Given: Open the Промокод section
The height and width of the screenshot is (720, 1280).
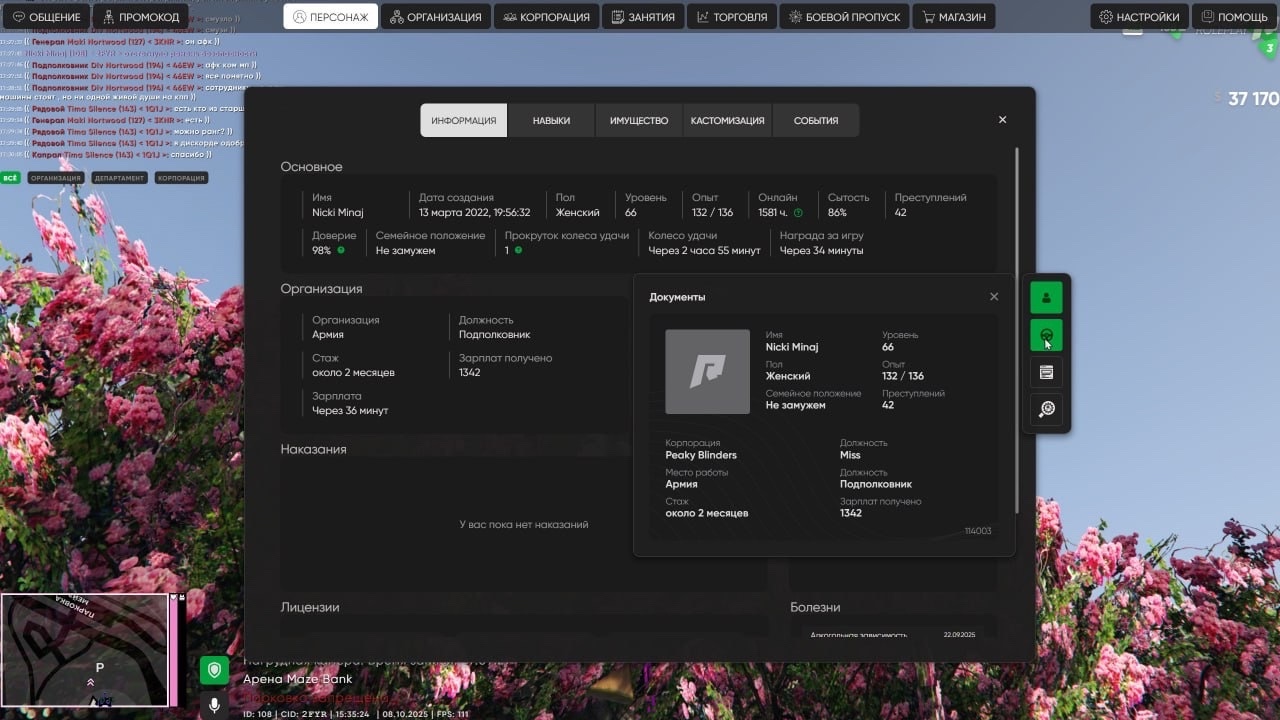Looking at the screenshot, I should [x=141, y=17].
